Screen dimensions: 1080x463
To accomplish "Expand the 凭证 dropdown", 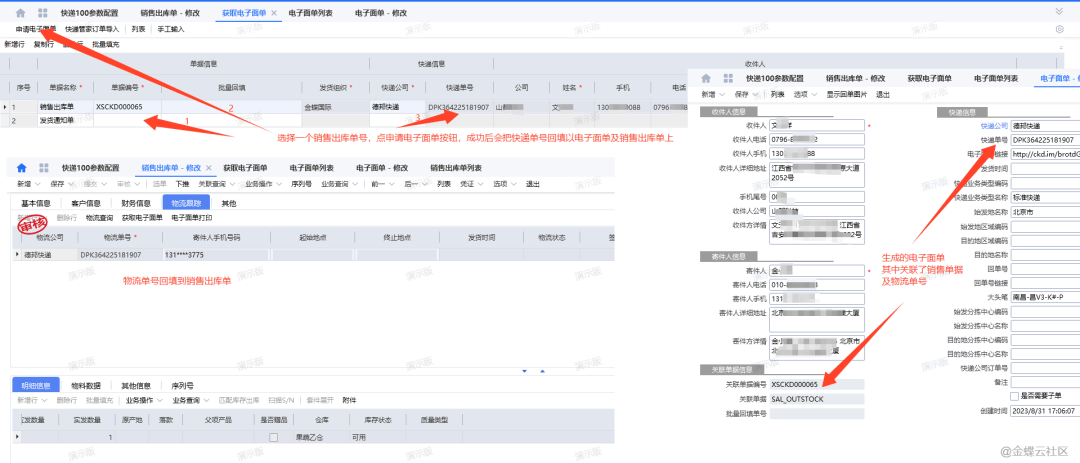I will [x=469, y=184].
